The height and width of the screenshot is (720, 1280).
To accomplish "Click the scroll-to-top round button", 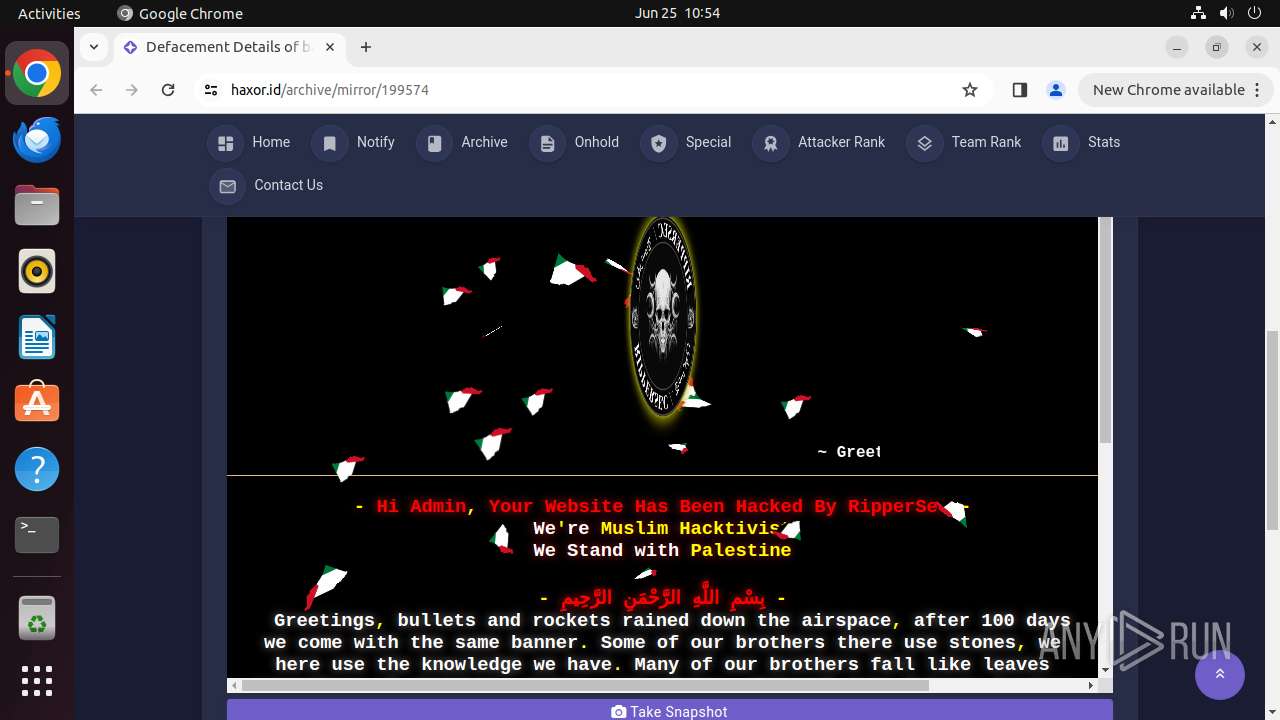I will [1220, 674].
